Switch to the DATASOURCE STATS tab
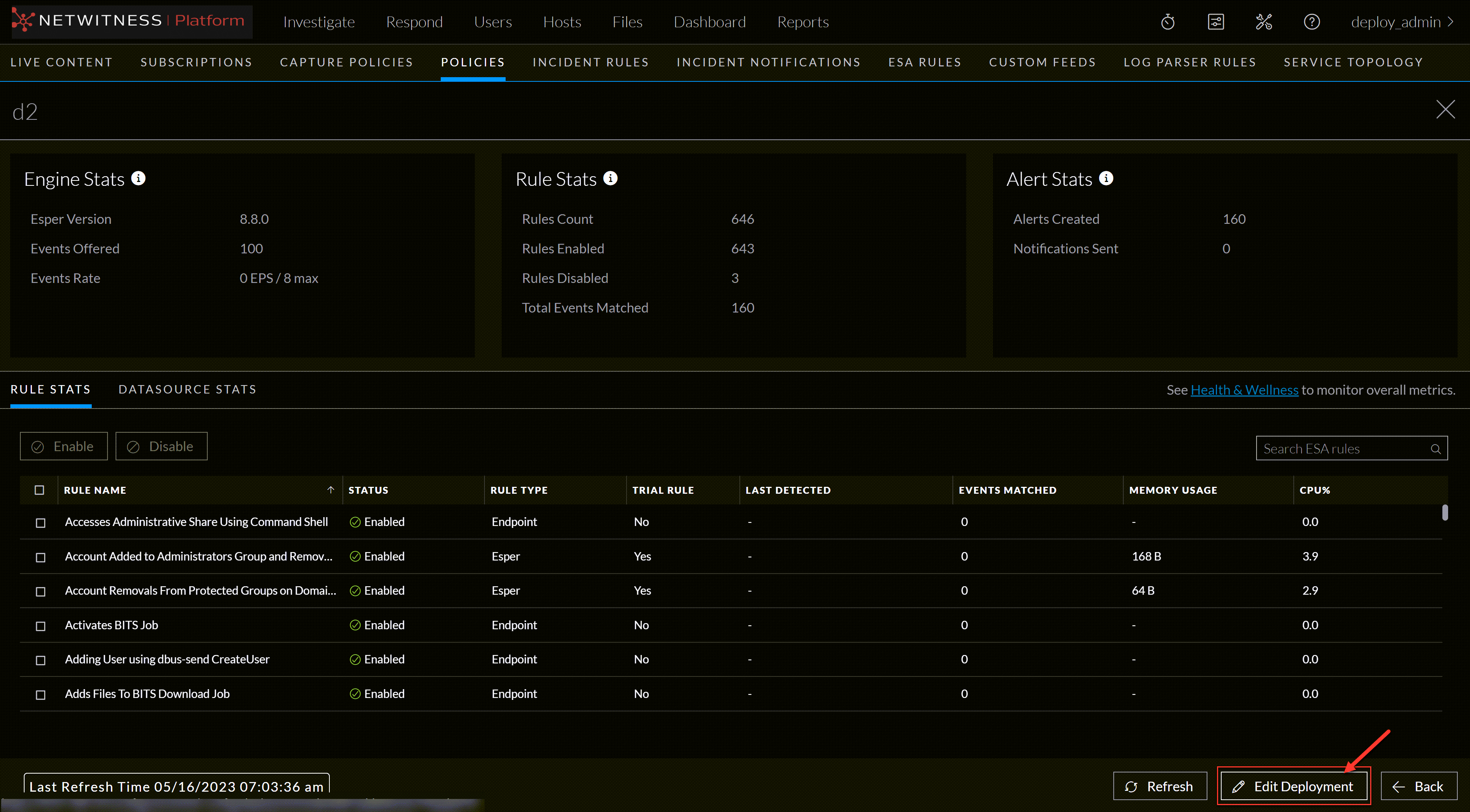The width and height of the screenshot is (1470, 812). (187, 389)
